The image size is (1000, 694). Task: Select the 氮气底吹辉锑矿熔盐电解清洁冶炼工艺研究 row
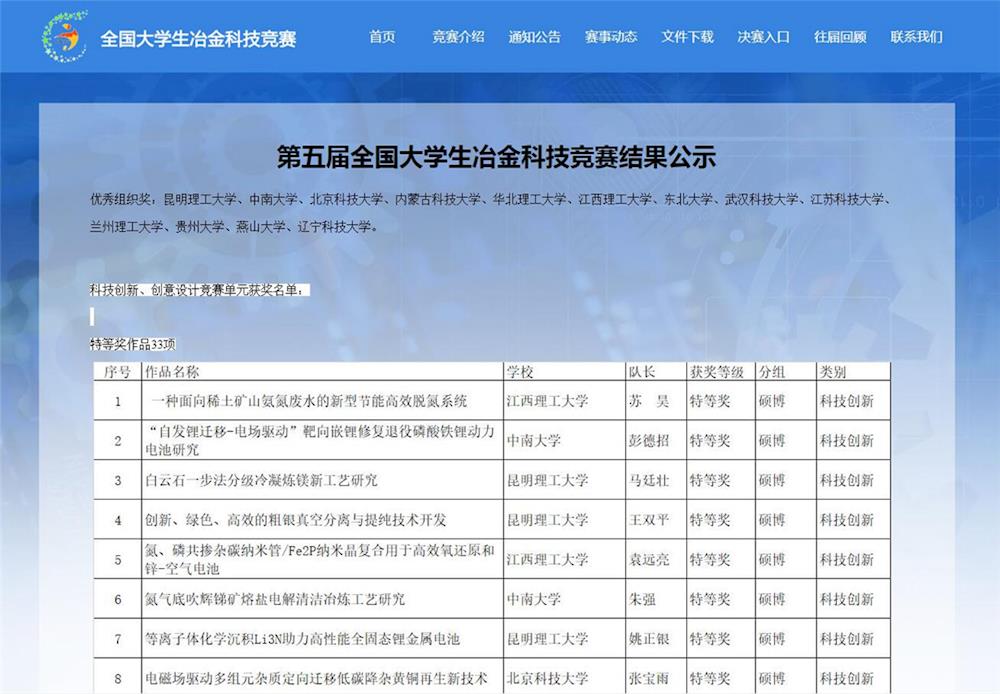click(x=275, y=599)
